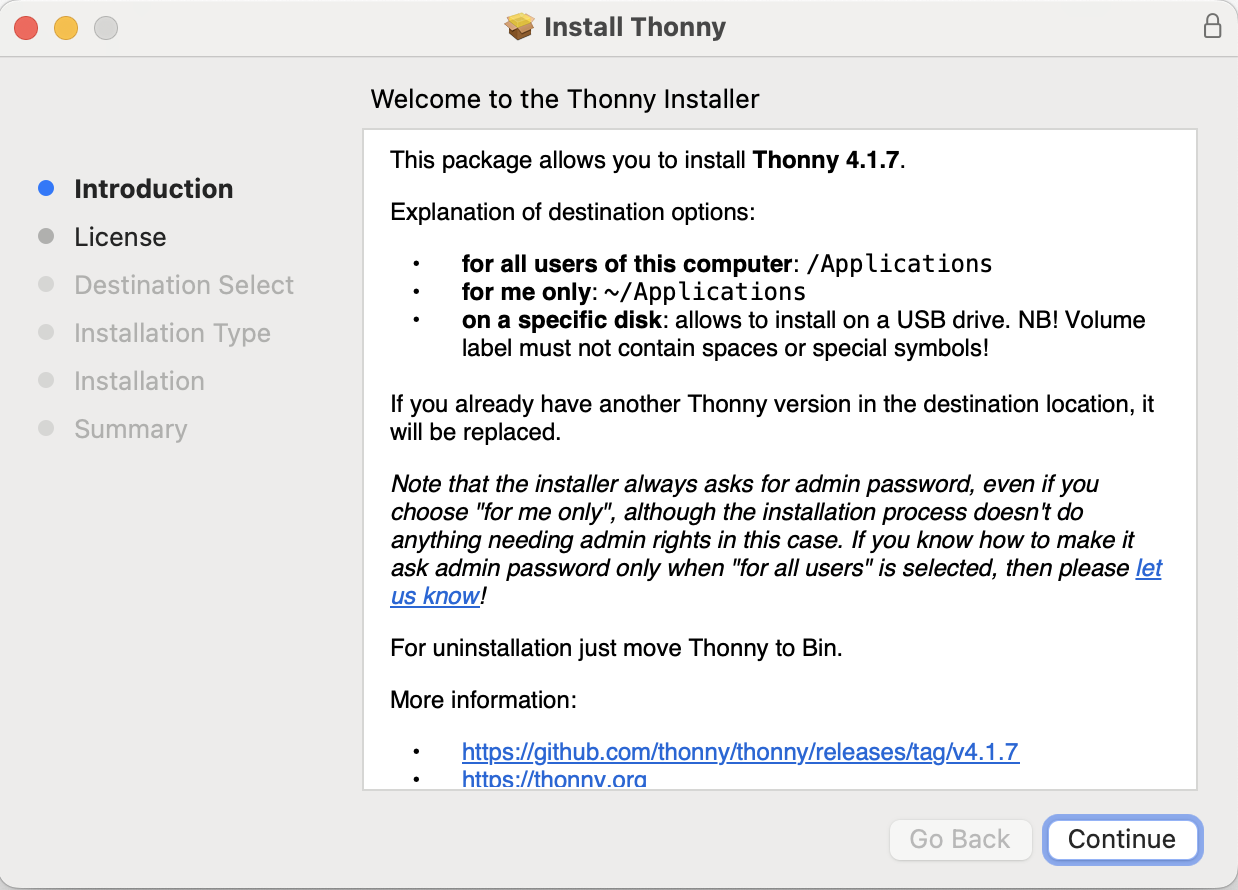1238x890 pixels.
Task: Click the Summary step bullet
Action: [x=45, y=428]
